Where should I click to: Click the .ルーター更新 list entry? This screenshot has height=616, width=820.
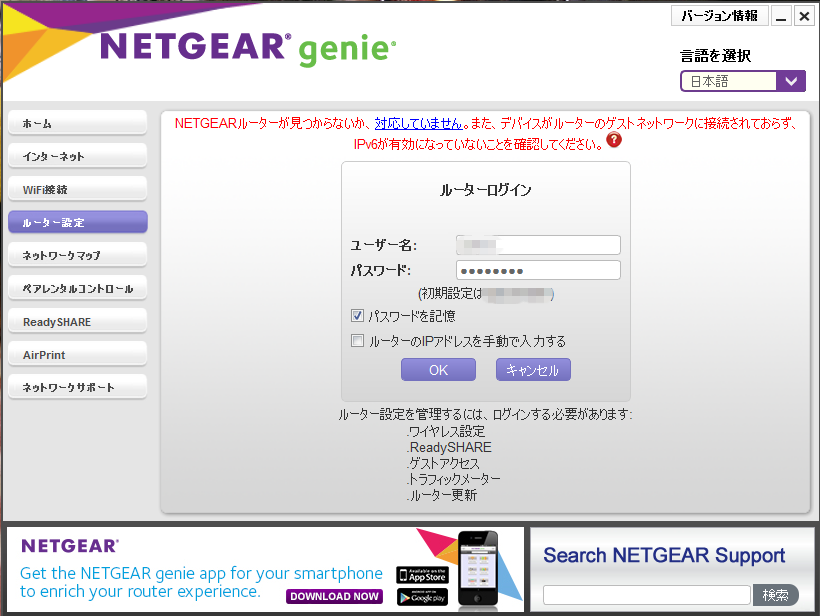(x=442, y=495)
